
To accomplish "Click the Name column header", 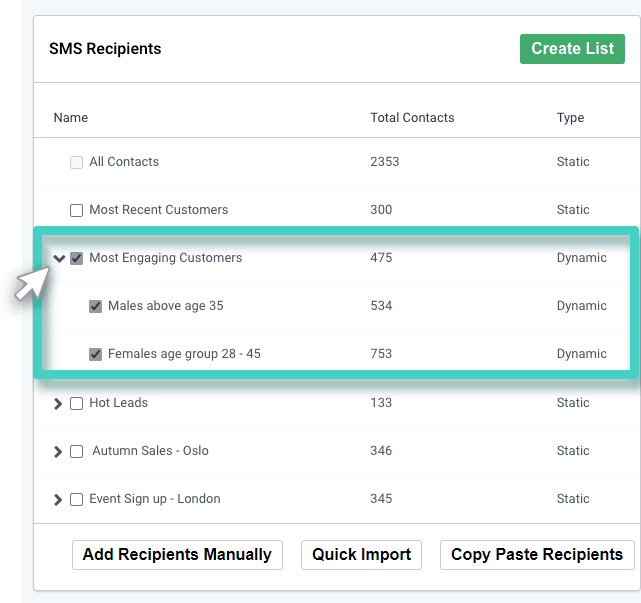I will (71, 118).
